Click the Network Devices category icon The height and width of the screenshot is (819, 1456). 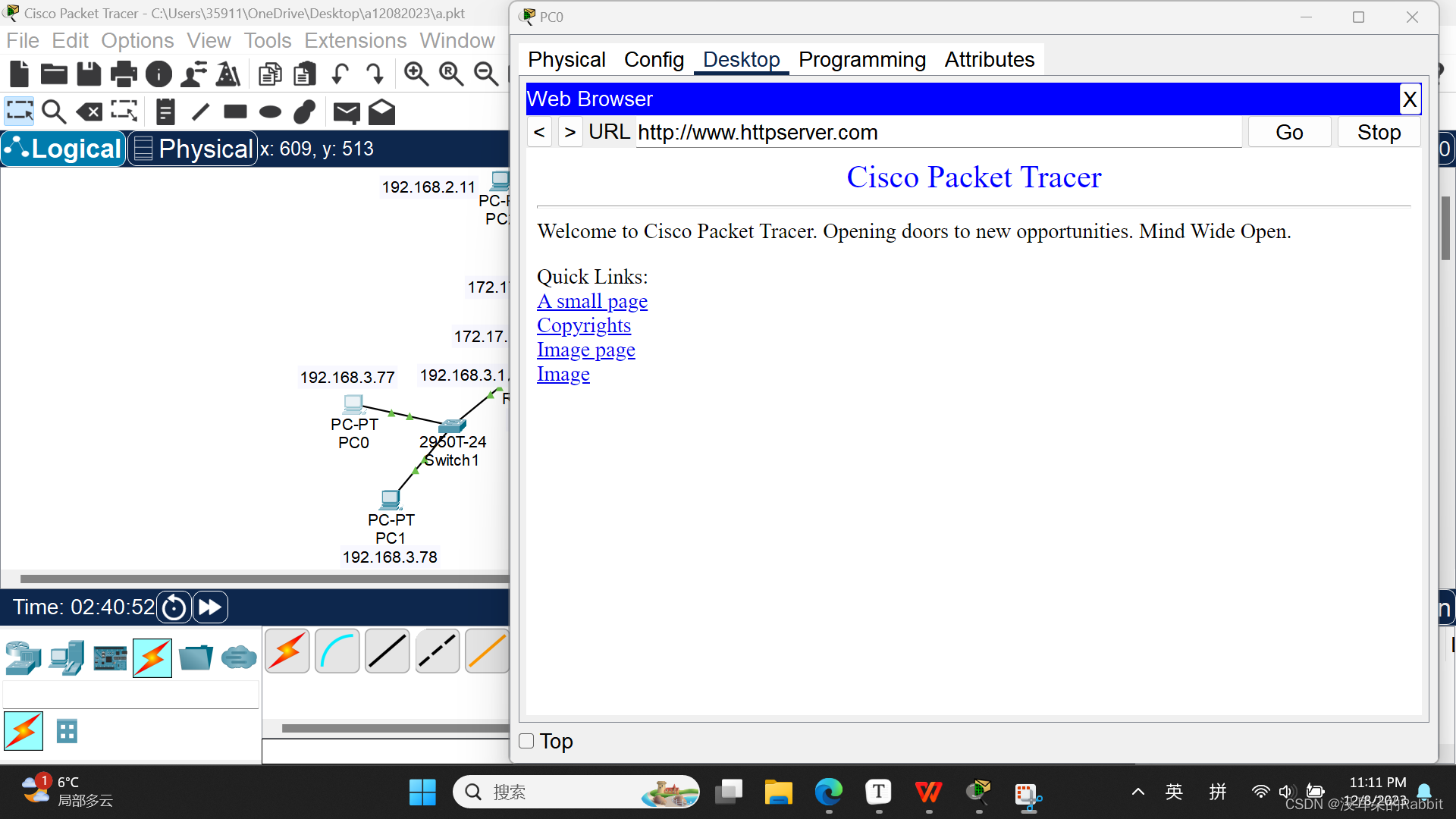(x=23, y=657)
